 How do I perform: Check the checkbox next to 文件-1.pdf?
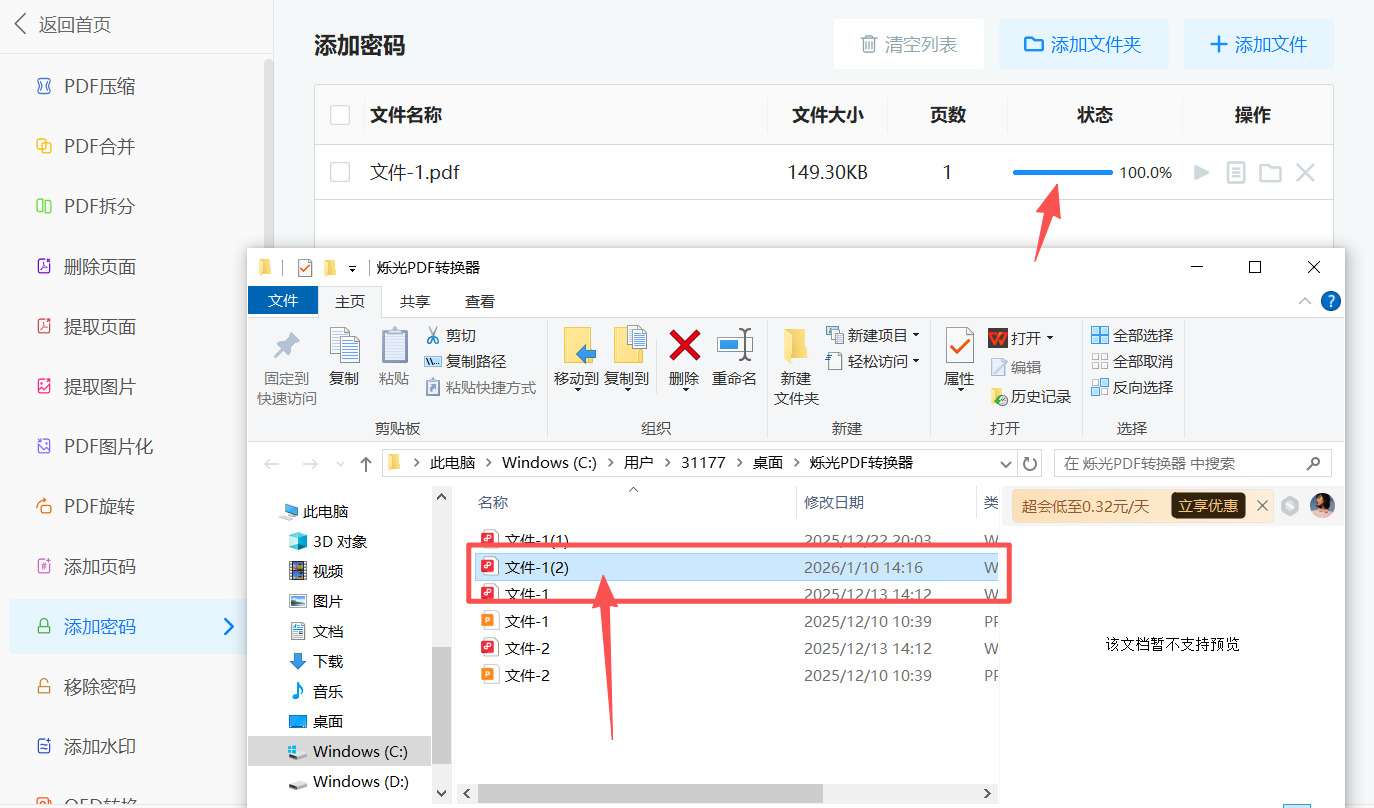click(339, 172)
